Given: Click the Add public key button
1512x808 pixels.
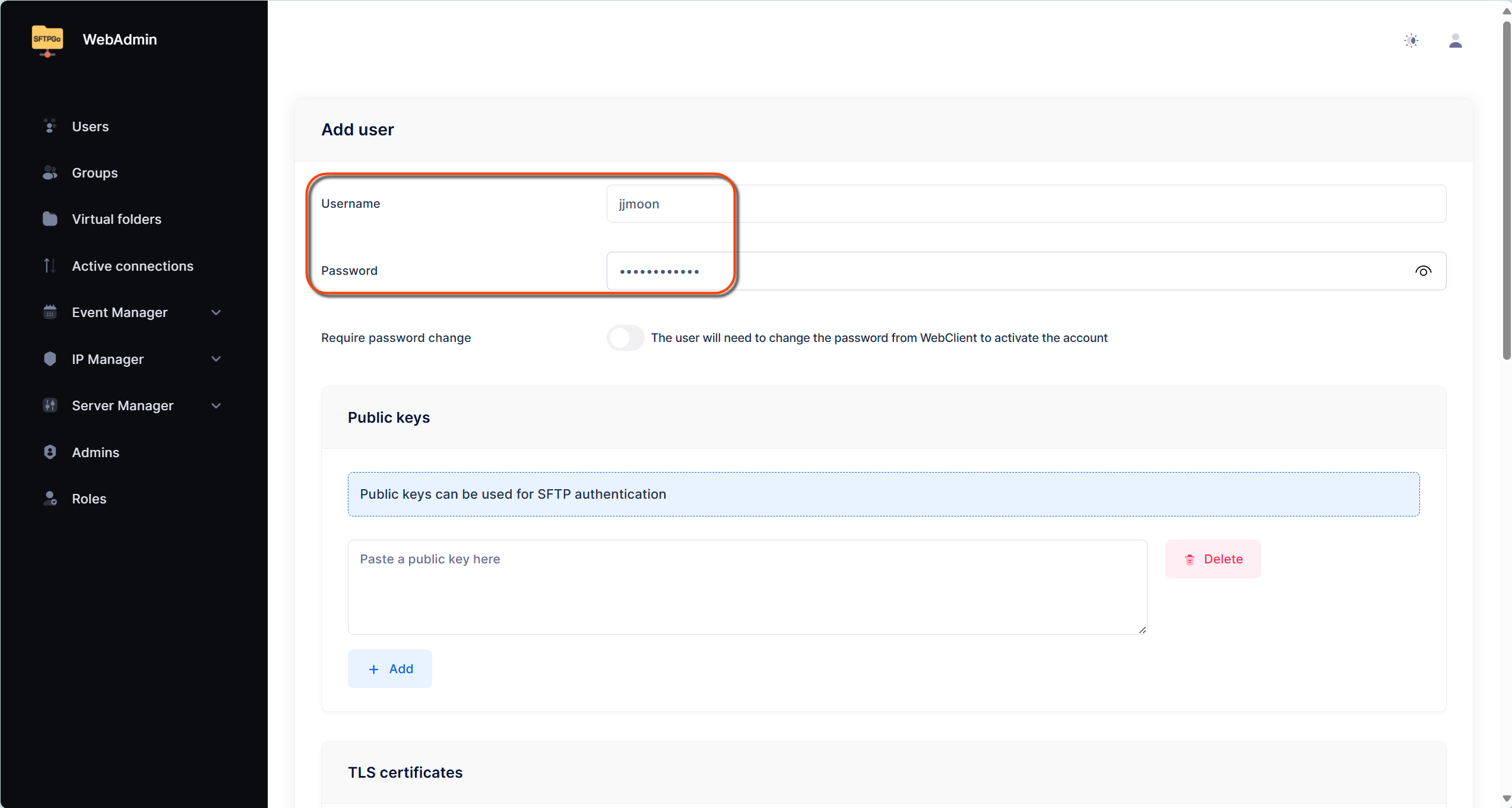Looking at the screenshot, I should click(x=389, y=668).
